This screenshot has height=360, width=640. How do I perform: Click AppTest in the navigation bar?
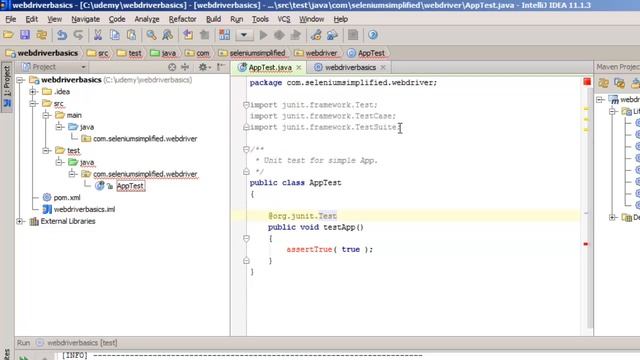point(366,53)
